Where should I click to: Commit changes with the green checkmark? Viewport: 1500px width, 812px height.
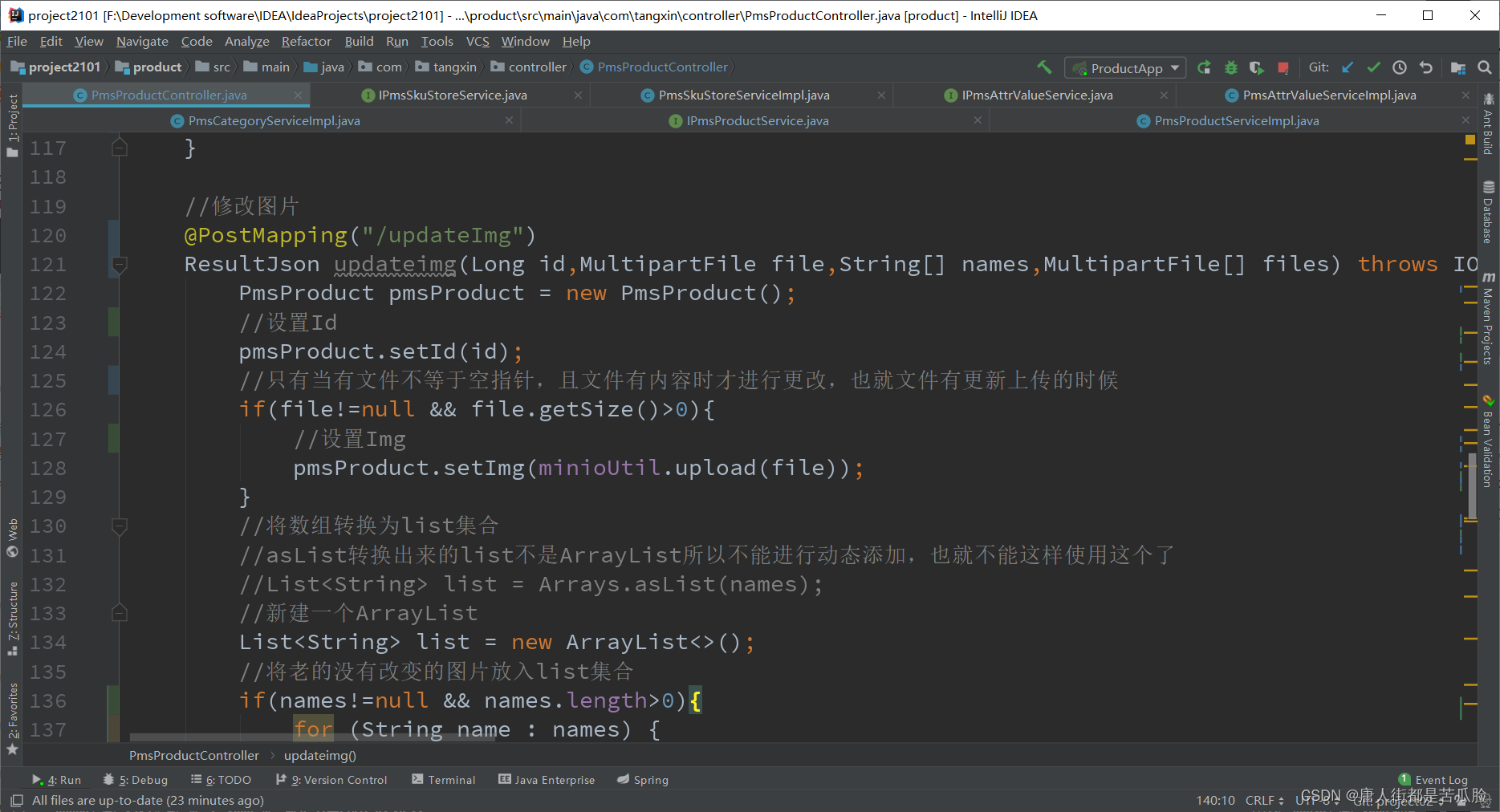[x=1374, y=68]
